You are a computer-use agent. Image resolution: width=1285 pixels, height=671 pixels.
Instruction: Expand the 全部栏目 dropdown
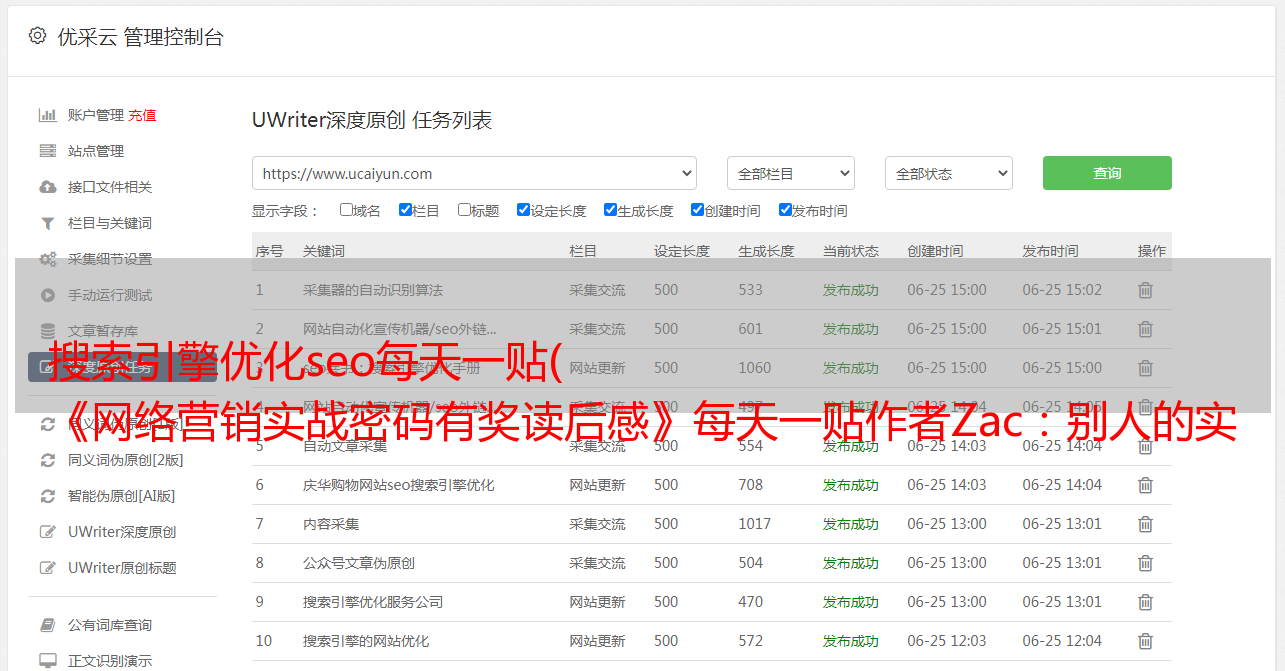pyautogui.click(x=790, y=173)
